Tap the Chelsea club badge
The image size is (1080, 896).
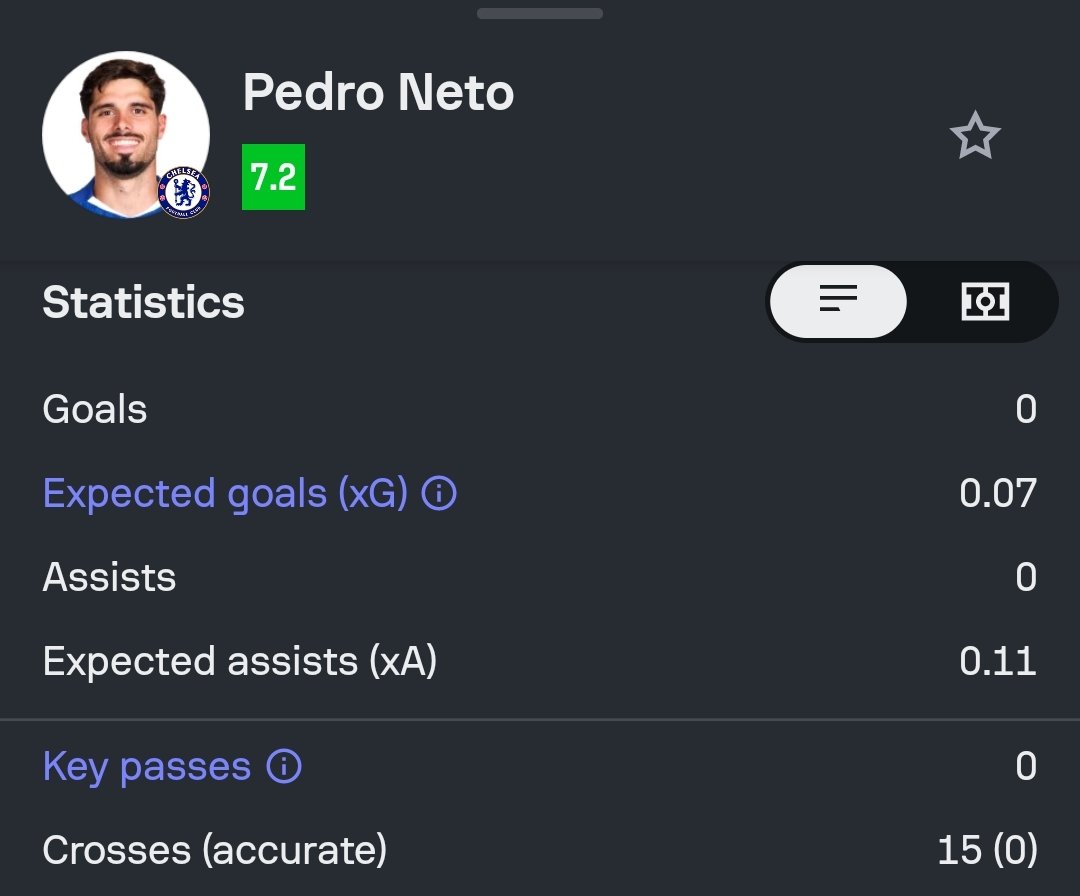click(x=183, y=192)
